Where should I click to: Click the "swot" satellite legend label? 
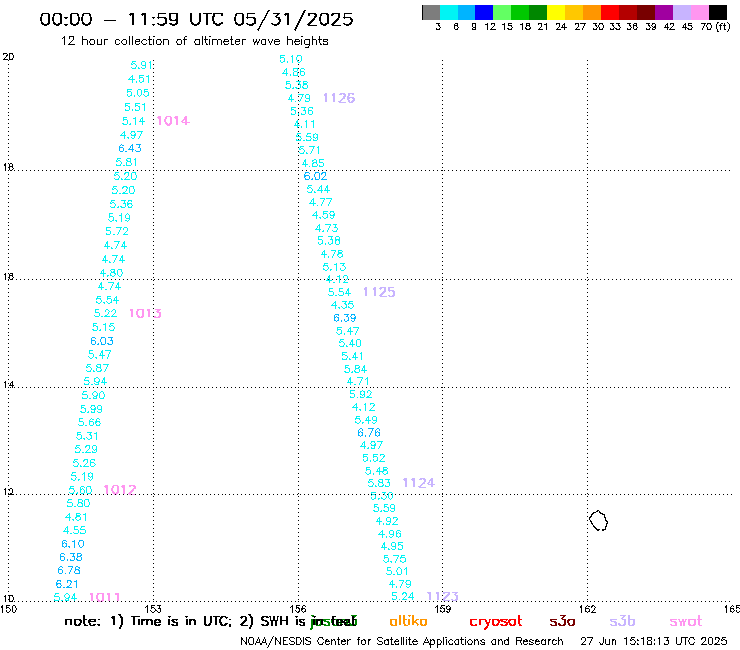[x=686, y=621]
